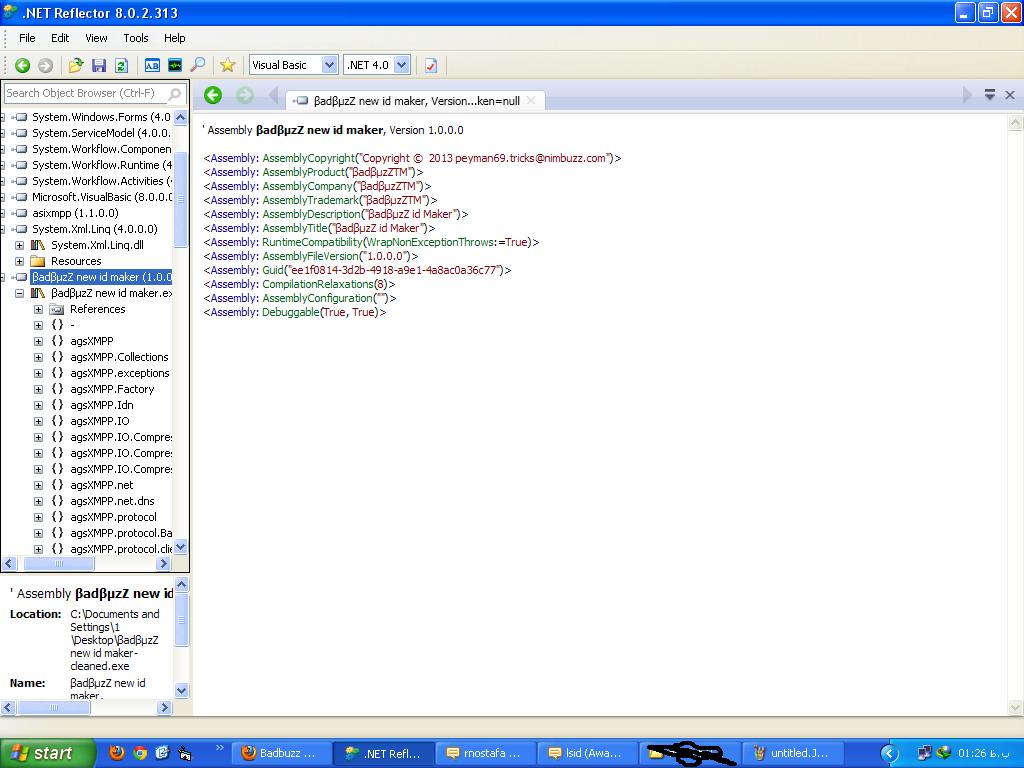1024x768 pixels.
Task: Select System.ServiceModel assembly
Action: [101, 133]
